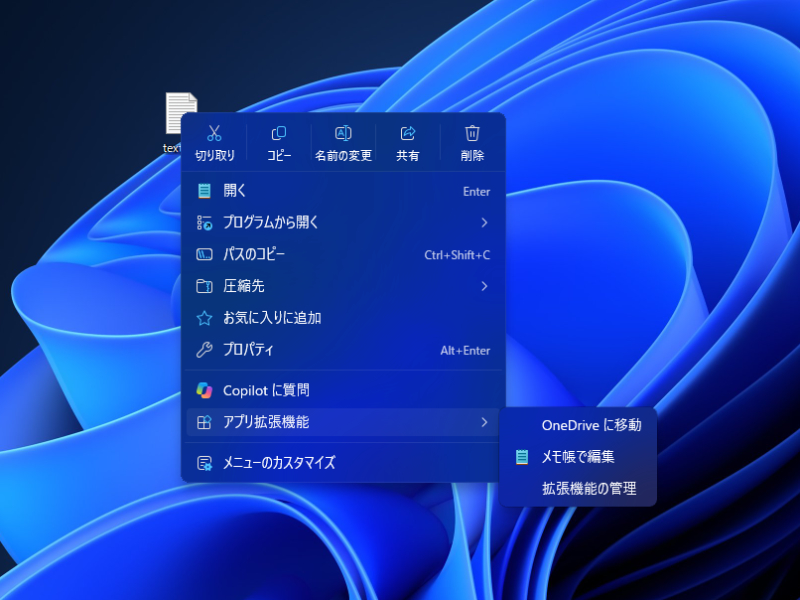Choose Copilot に質問 menu entry

343,390
